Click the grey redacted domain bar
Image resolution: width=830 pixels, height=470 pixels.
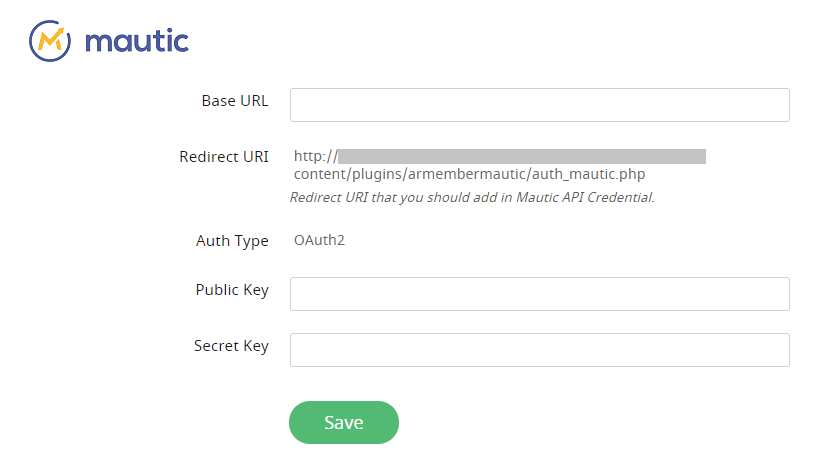522,156
